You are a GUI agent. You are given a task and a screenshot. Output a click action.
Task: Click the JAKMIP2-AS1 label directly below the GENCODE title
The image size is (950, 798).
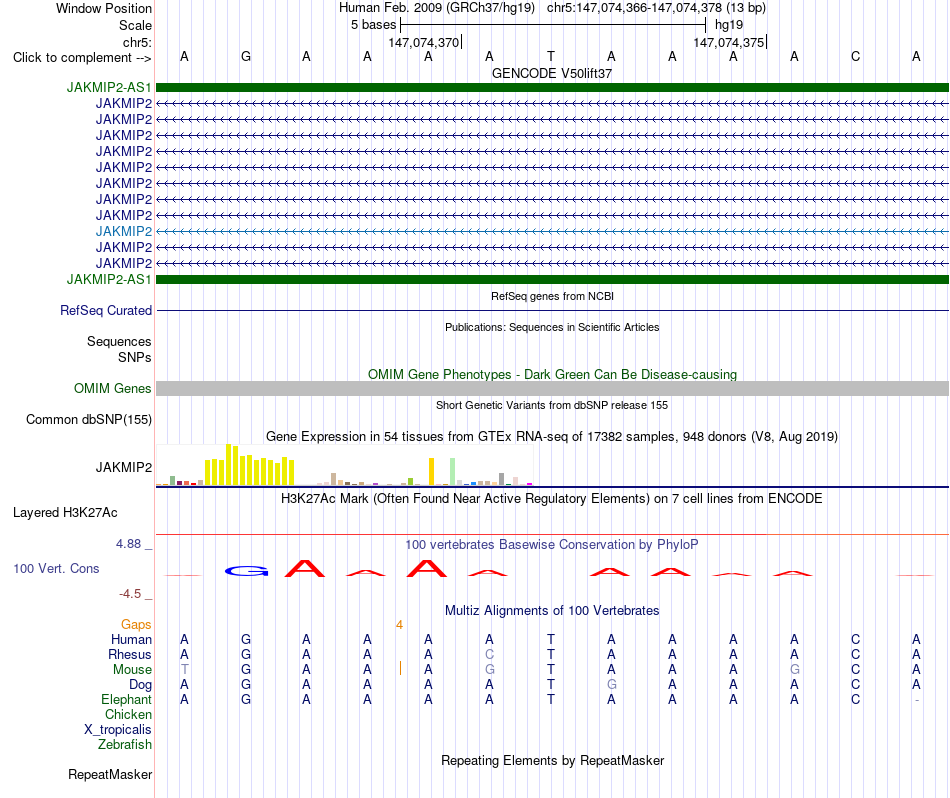(109, 87)
